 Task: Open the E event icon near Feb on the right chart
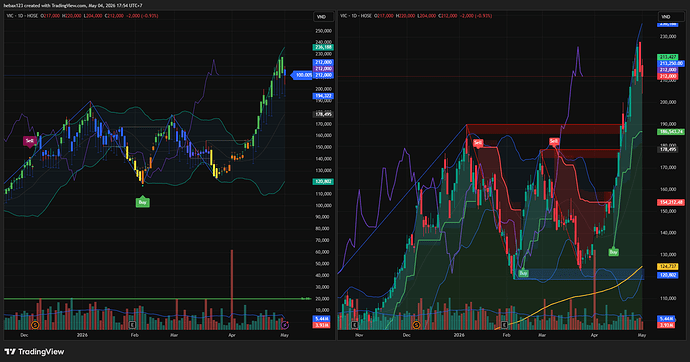(x=504, y=325)
